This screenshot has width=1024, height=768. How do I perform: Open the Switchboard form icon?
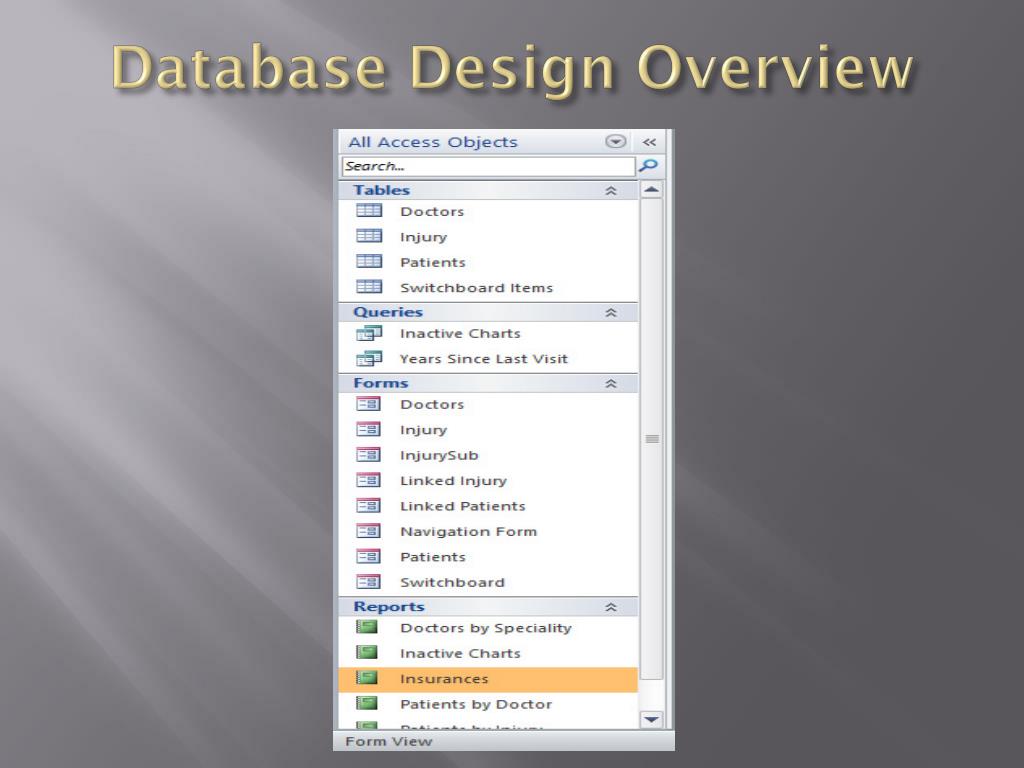(x=370, y=582)
